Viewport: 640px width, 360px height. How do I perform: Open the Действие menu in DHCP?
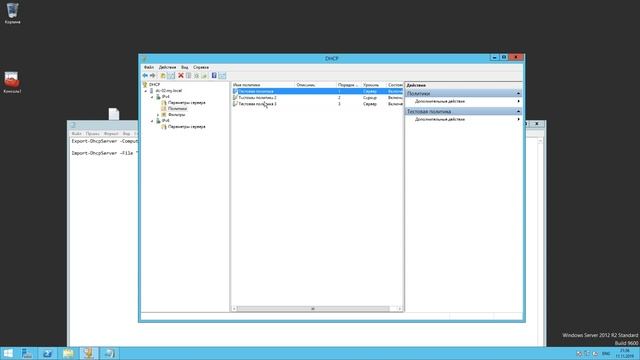pos(167,67)
